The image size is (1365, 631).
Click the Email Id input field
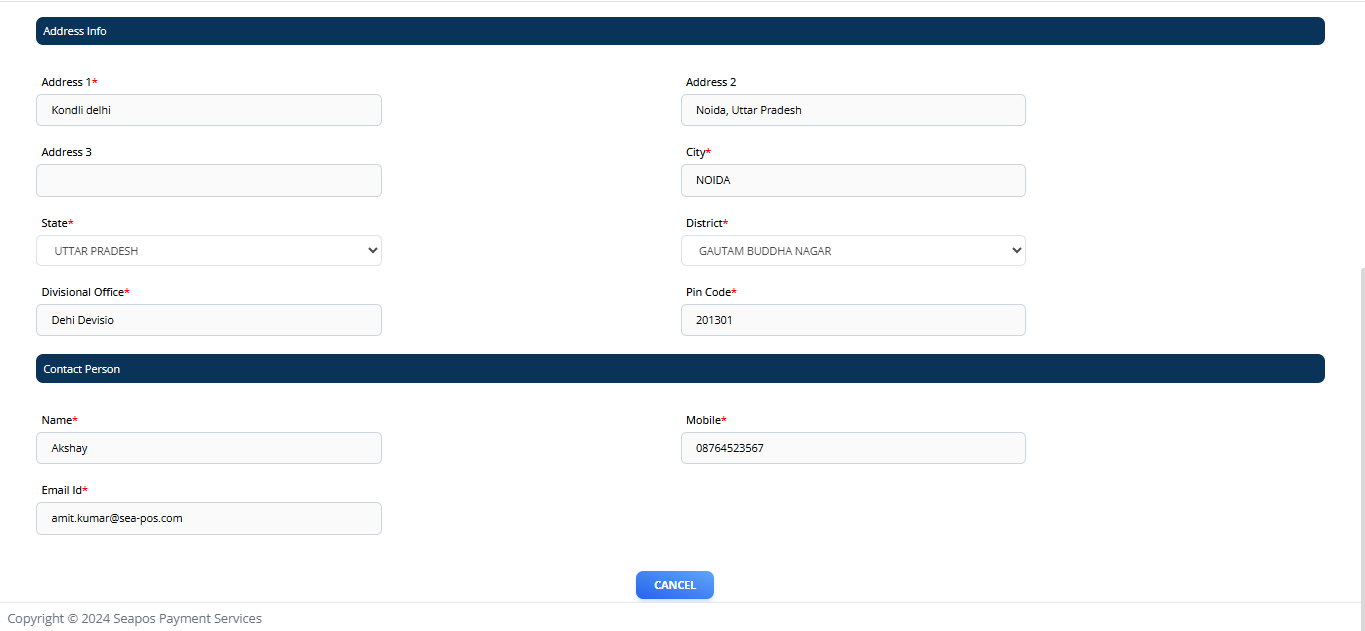pyautogui.click(x=208, y=518)
